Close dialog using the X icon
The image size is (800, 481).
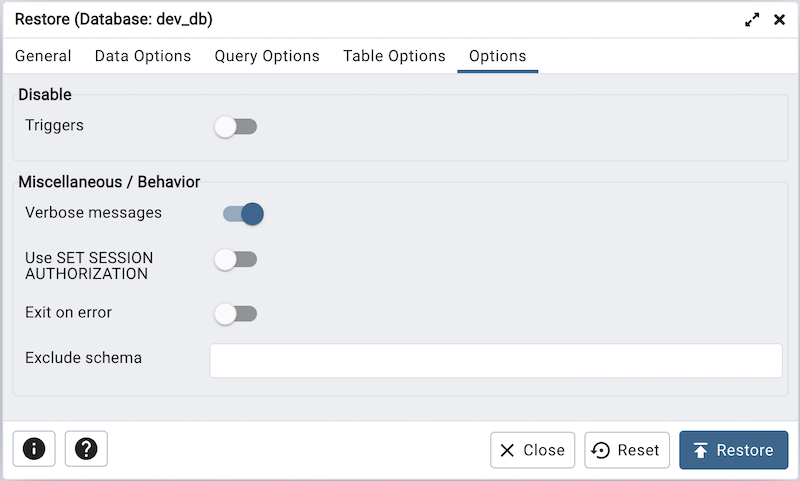[x=780, y=19]
